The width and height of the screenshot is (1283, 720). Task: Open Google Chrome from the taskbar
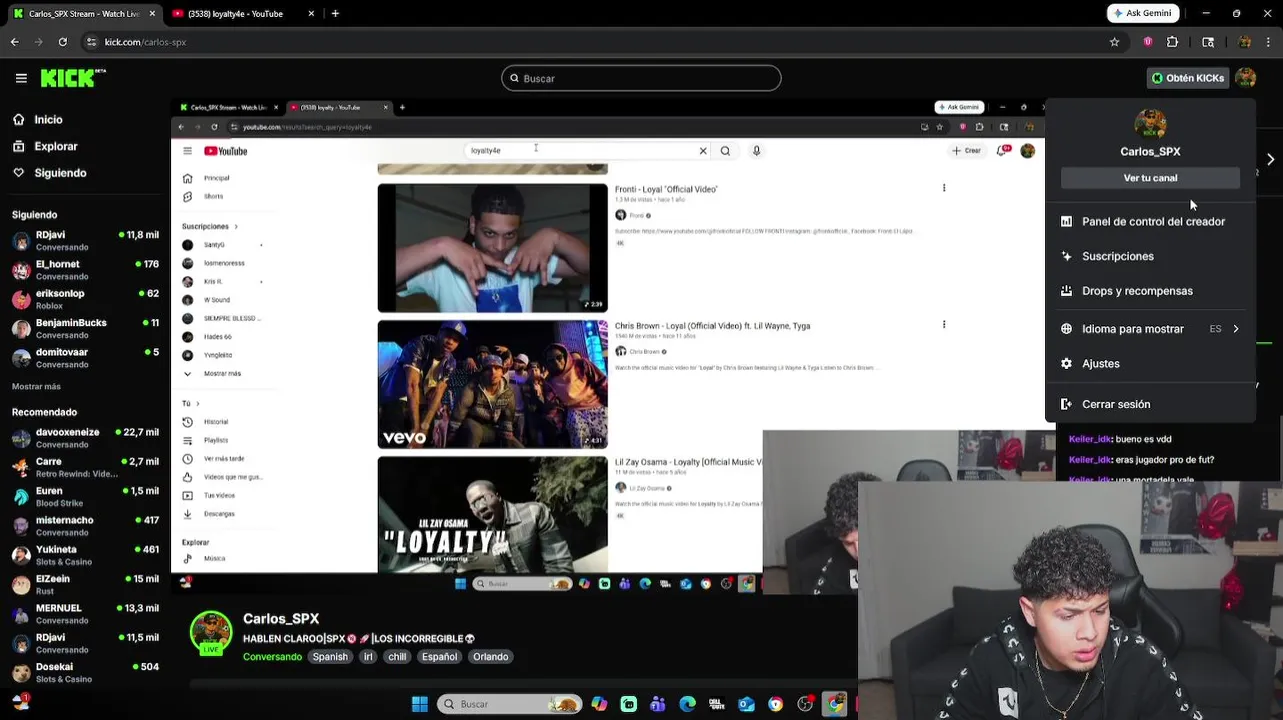click(x=835, y=704)
